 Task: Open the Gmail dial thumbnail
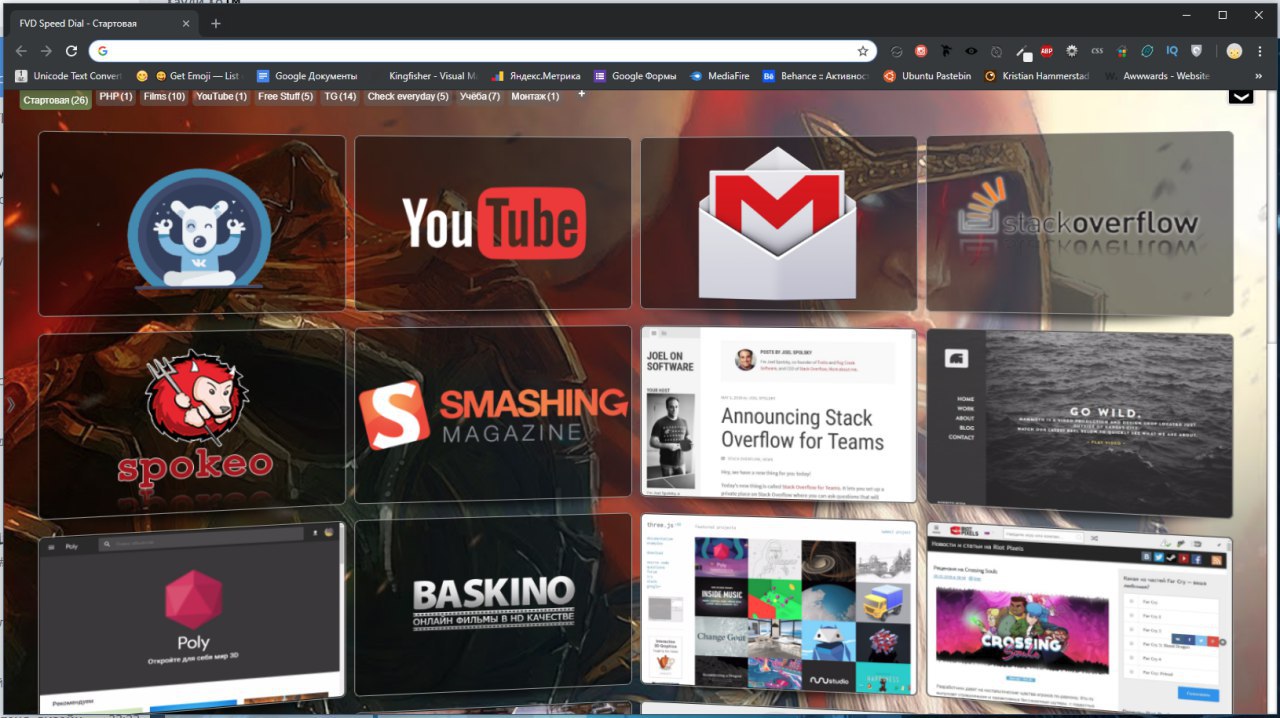[x=778, y=223]
